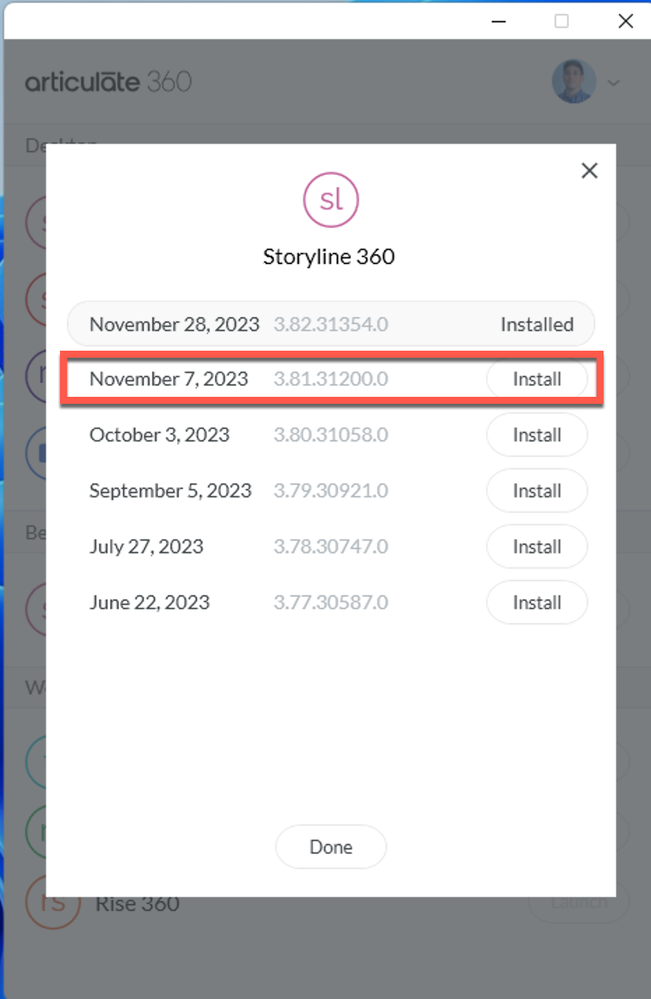651x999 pixels.
Task: Click version number 3.81.31200.0
Action: tap(330, 380)
